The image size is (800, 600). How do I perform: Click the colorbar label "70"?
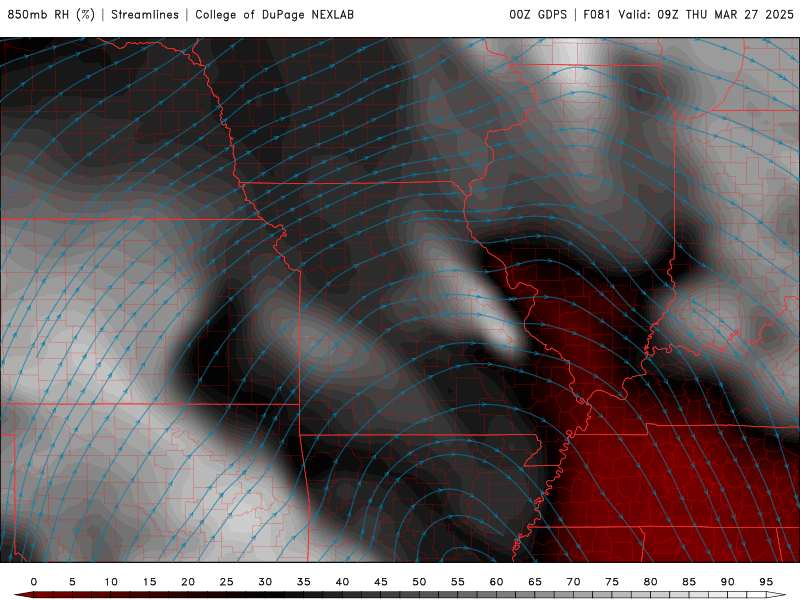[x=573, y=582]
